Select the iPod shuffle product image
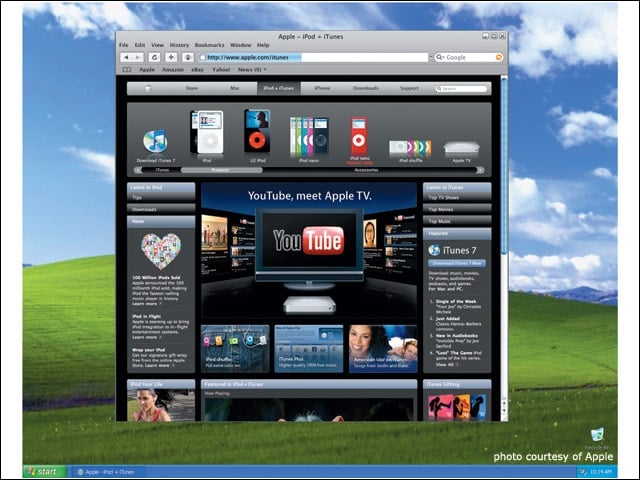The height and width of the screenshot is (480, 640). (410, 147)
